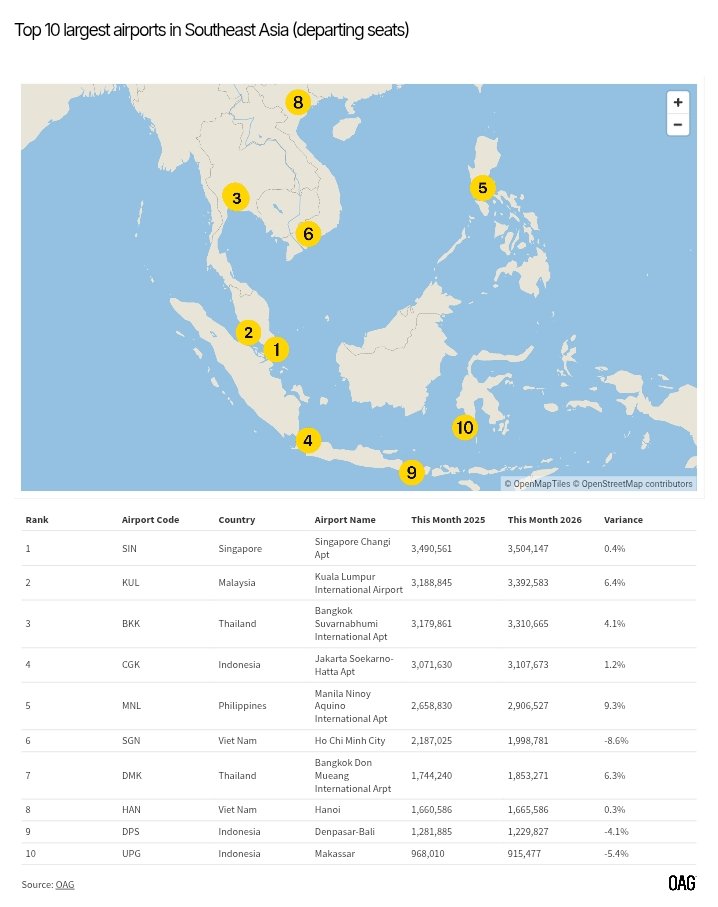Click the Malaysia country cell
The width and height of the screenshot is (718, 907).
tap(237, 582)
